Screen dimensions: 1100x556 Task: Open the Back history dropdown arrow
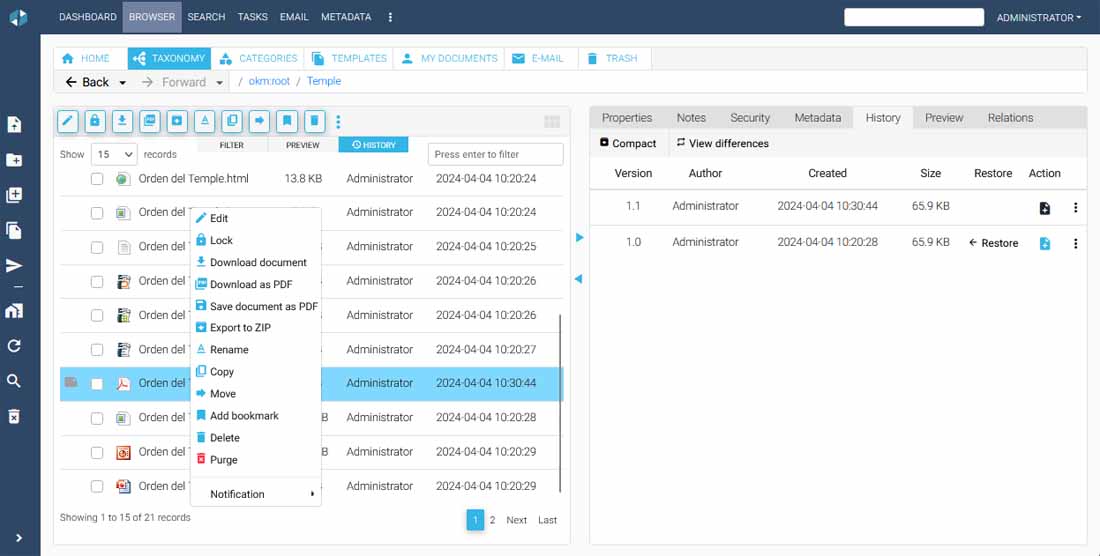(x=123, y=83)
